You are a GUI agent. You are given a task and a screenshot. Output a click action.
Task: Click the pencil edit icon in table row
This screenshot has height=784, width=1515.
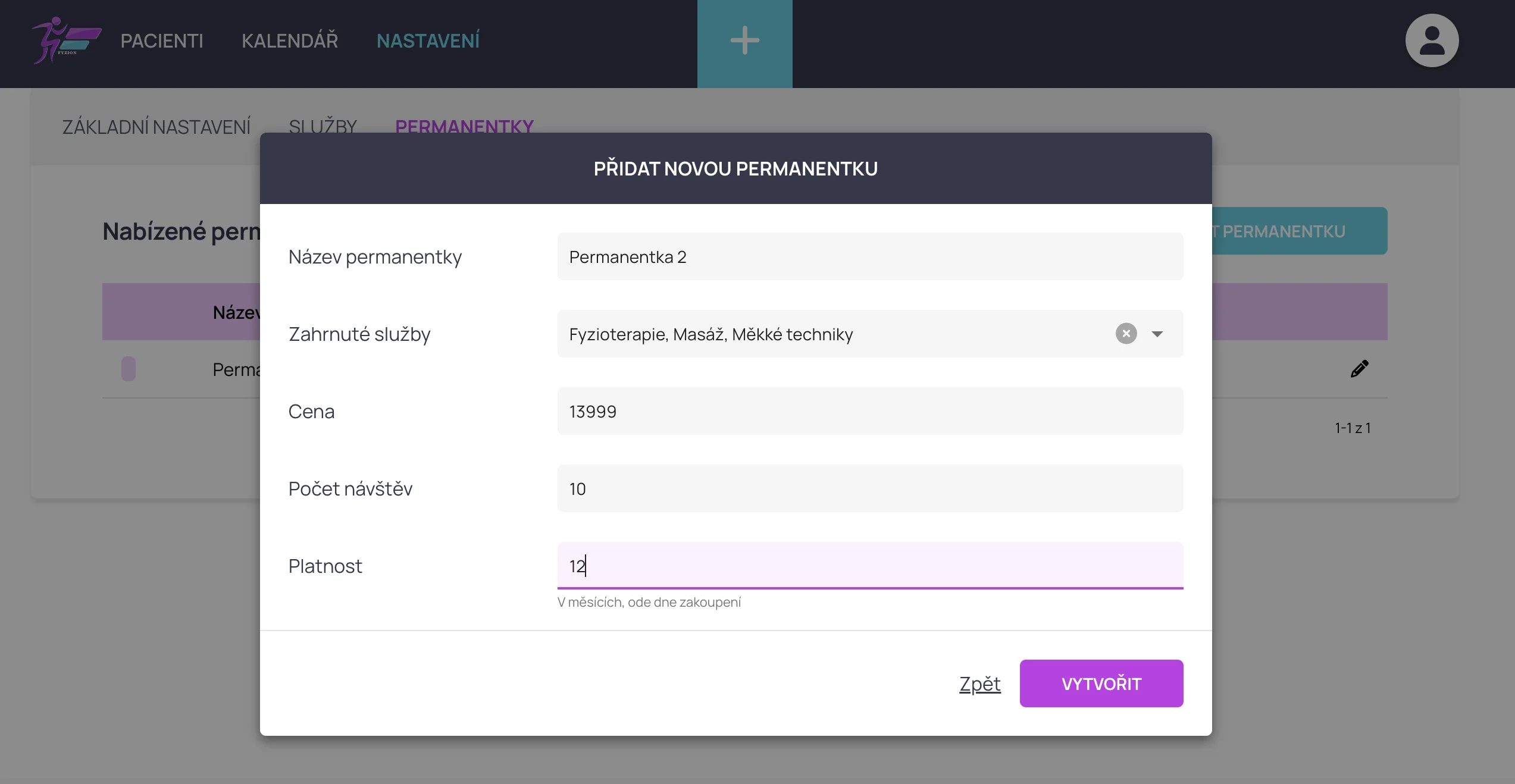tap(1359, 369)
